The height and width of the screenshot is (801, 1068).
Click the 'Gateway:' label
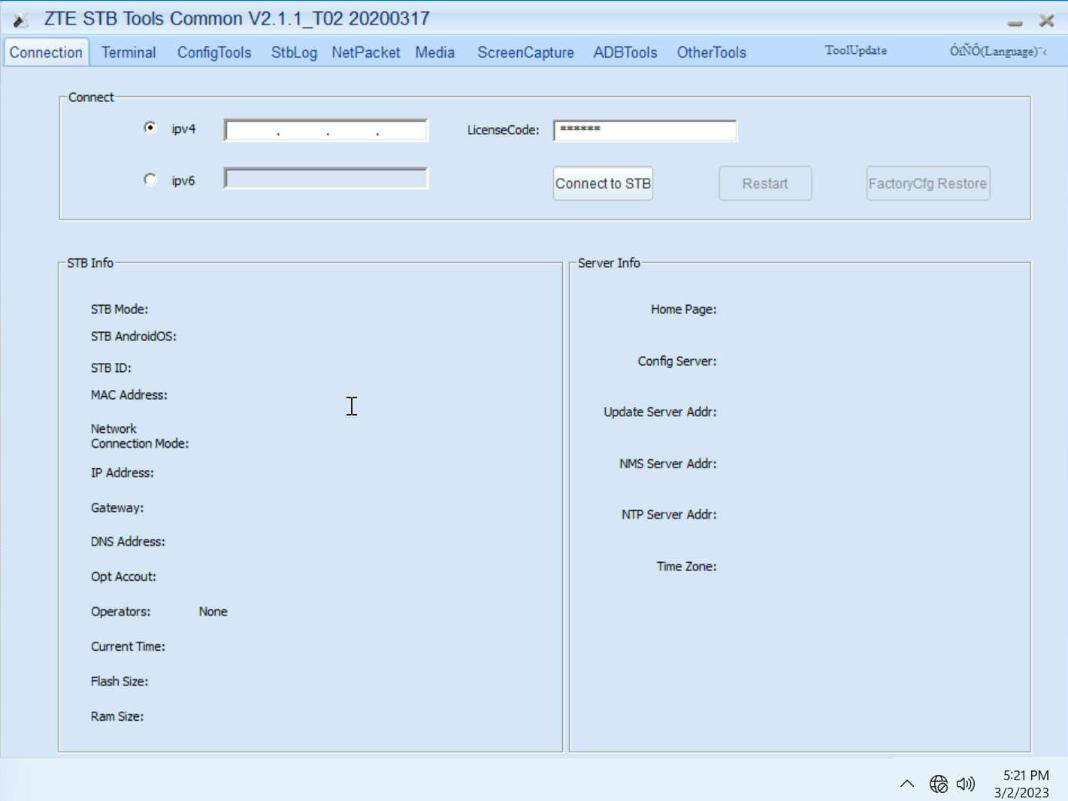click(x=117, y=508)
